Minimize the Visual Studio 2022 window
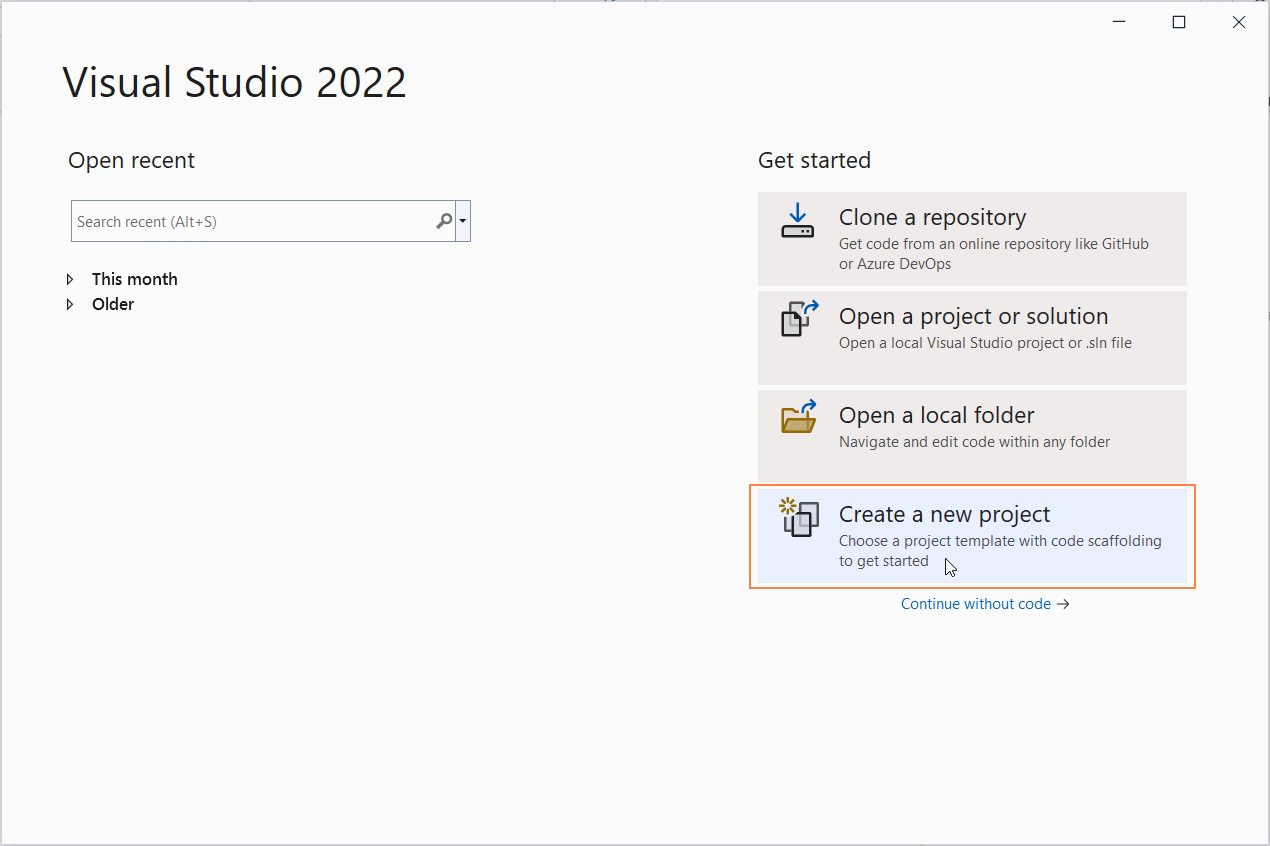1270x846 pixels. pyautogui.click(x=1119, y=22)
